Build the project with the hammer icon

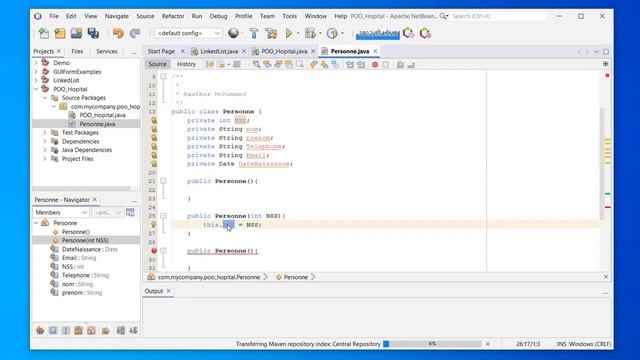(254, 33)
